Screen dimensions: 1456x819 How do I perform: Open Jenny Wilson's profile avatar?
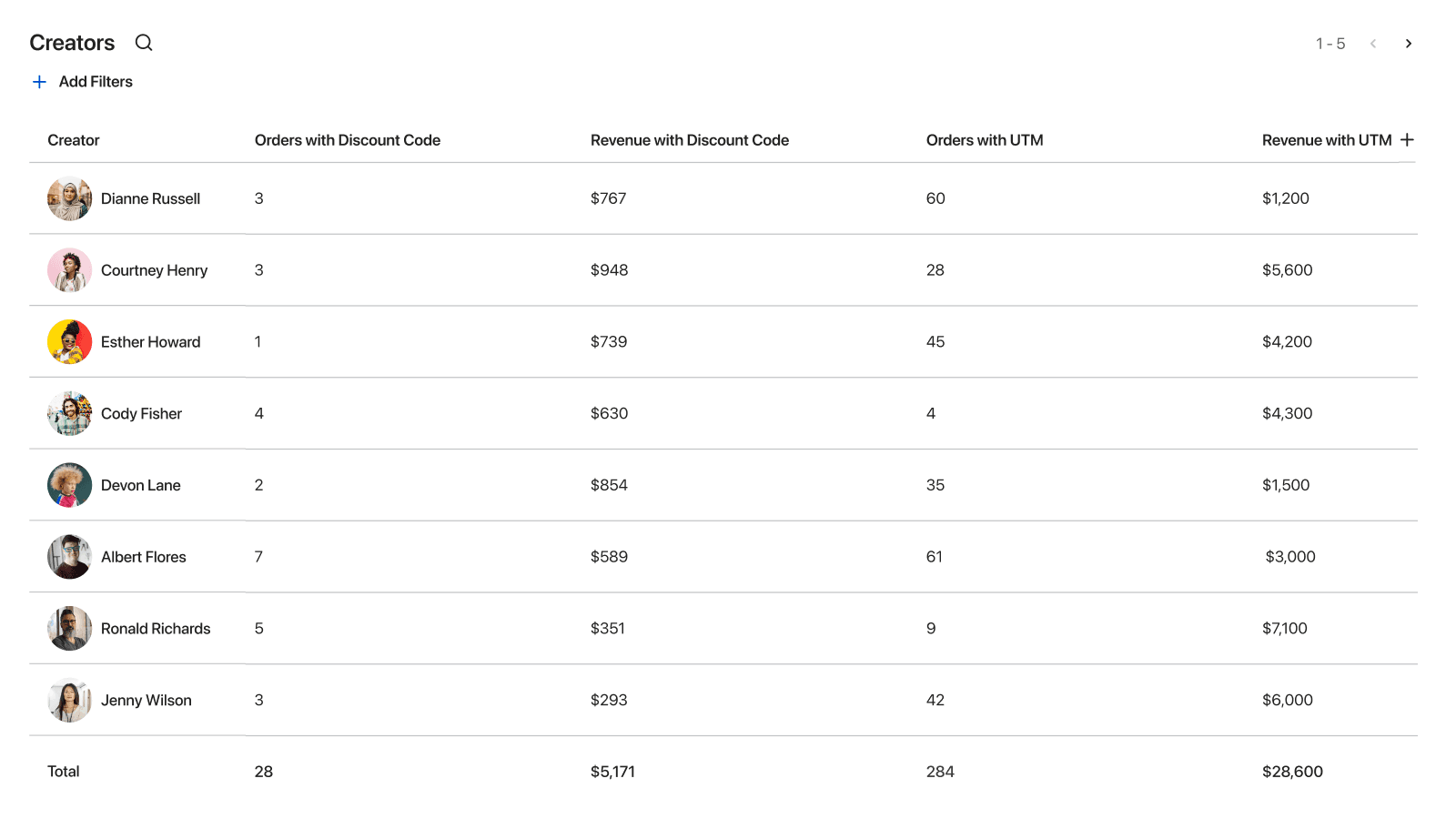click(x=69, y=700)
